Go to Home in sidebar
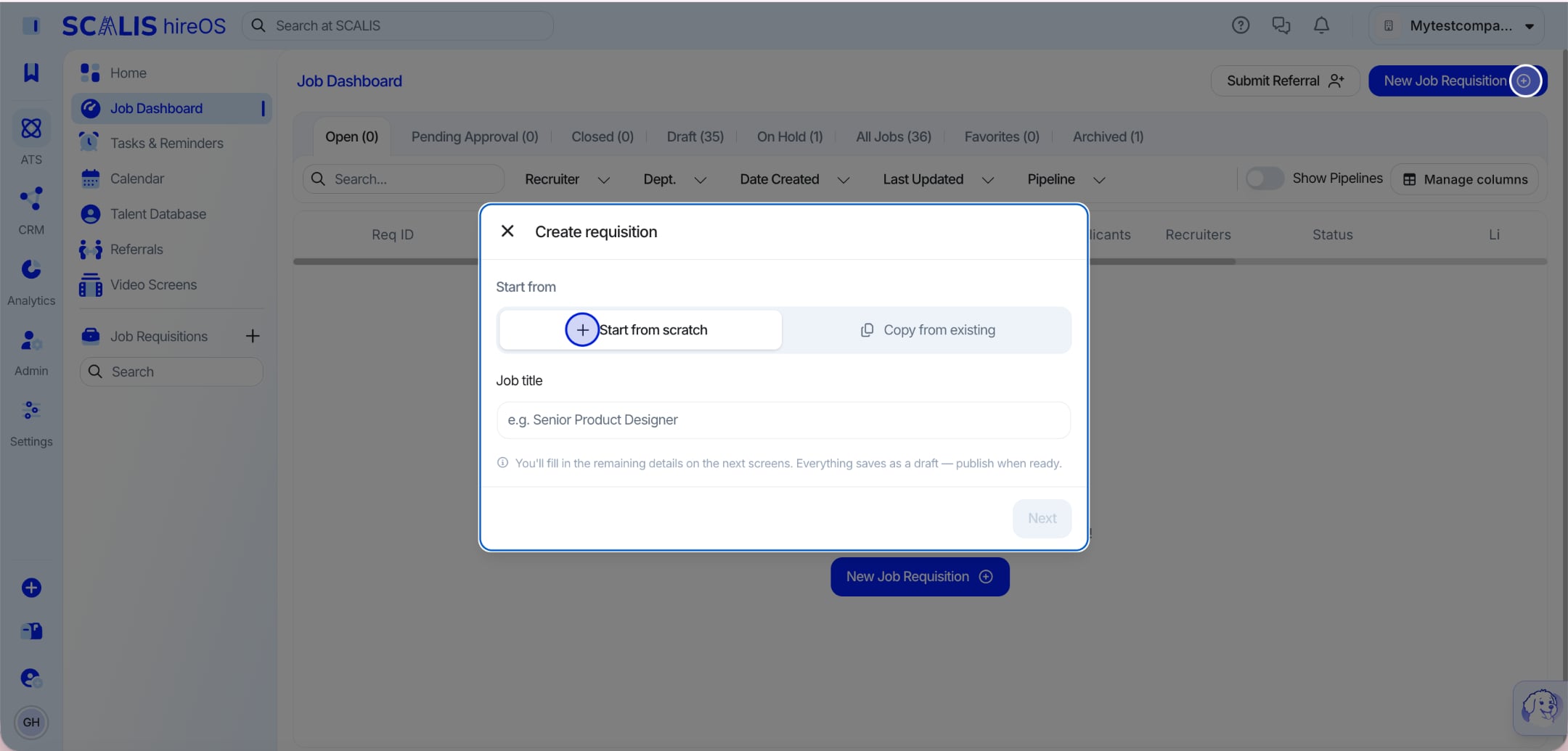Viewport: 1568px width, 751px height. 171,73
